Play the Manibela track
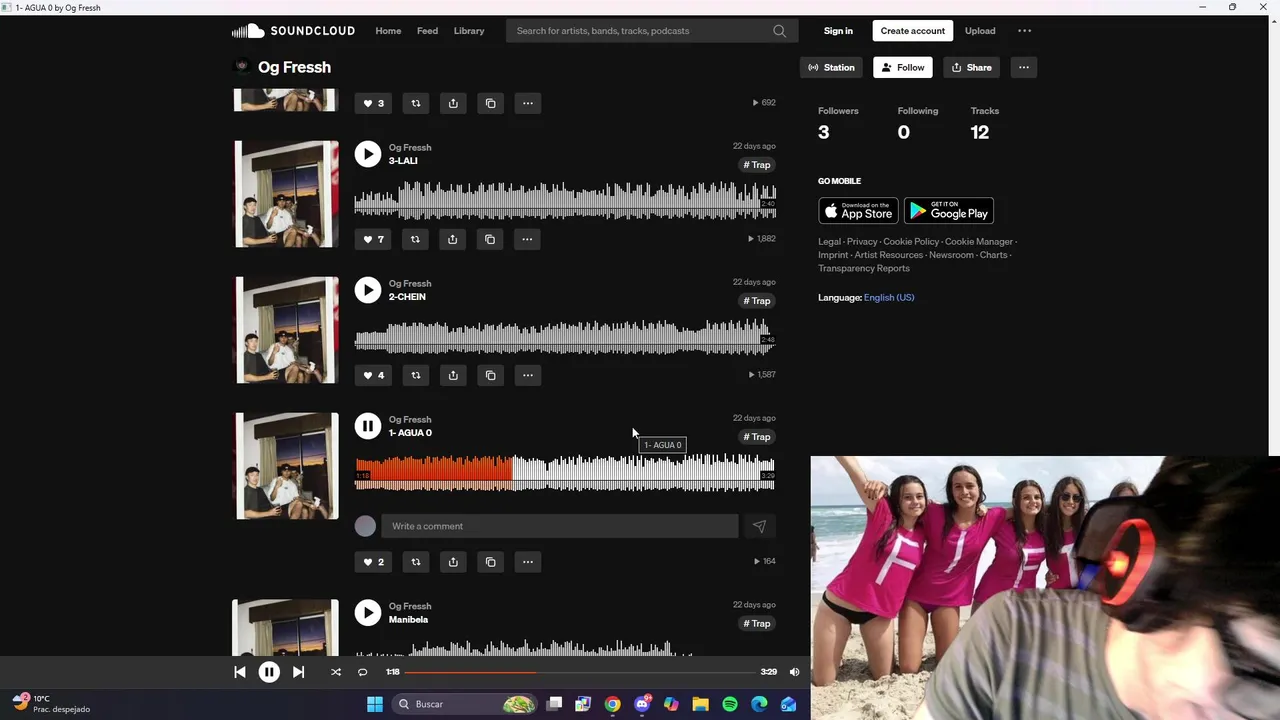This screenshot has width=1280, height=720. point(368,613)
